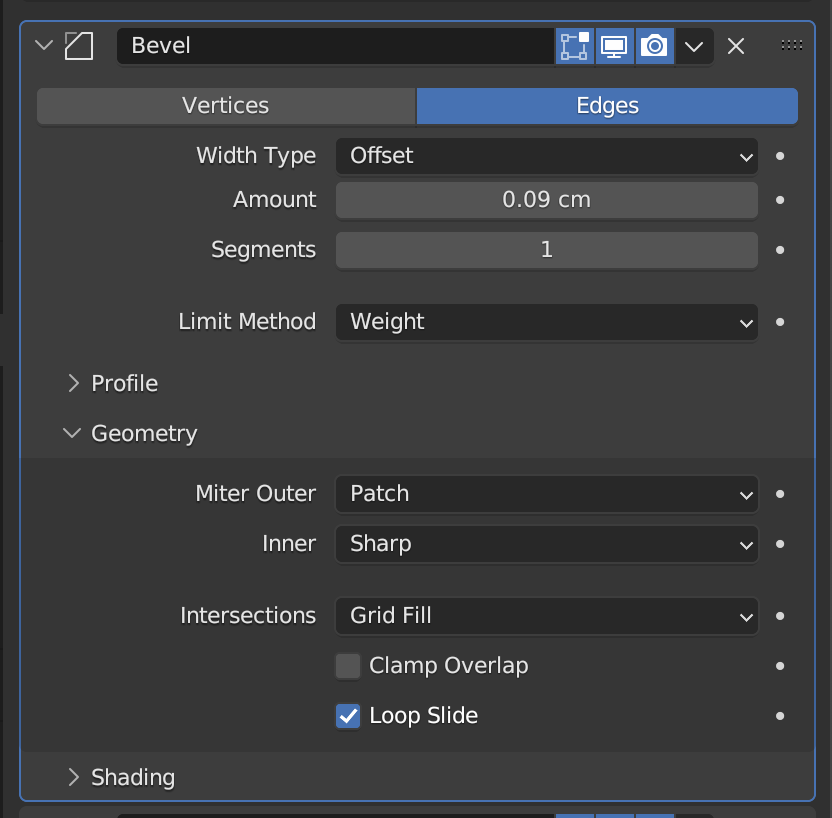Toggle the Bevel modifier's Edit Mode display
832x818 pixels.
[x=575, y=45]
